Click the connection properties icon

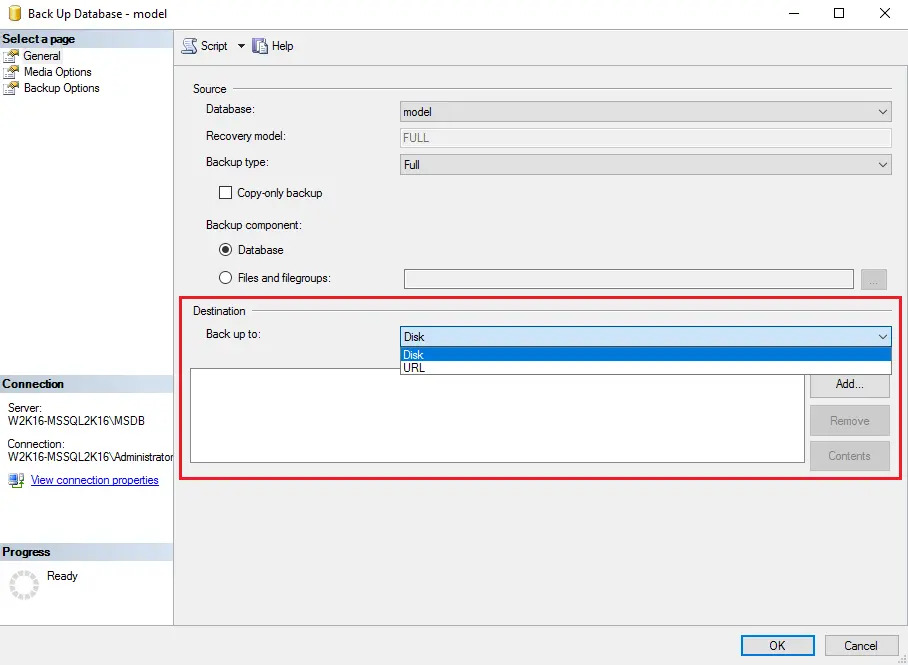coord(16,480)
